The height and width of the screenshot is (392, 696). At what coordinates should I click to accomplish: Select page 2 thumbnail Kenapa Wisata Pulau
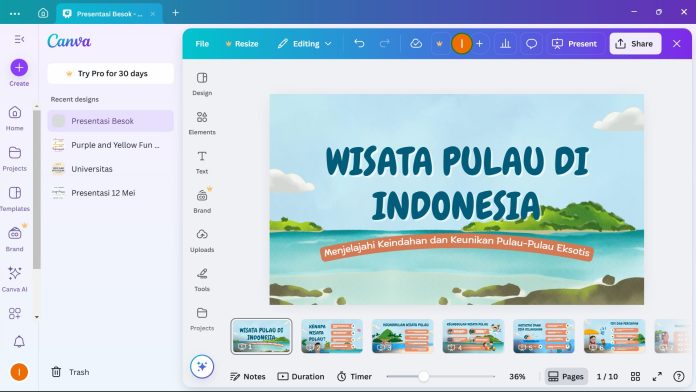click(332, 336)
